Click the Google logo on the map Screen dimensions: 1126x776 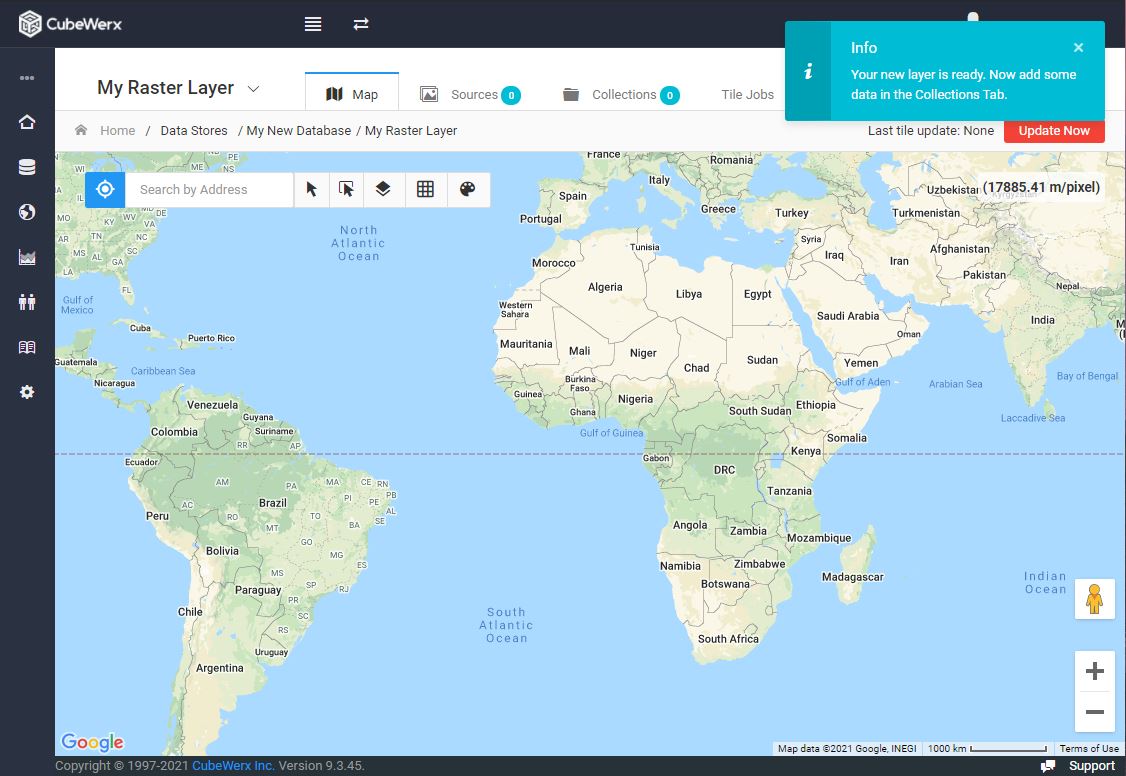(93, 742)
